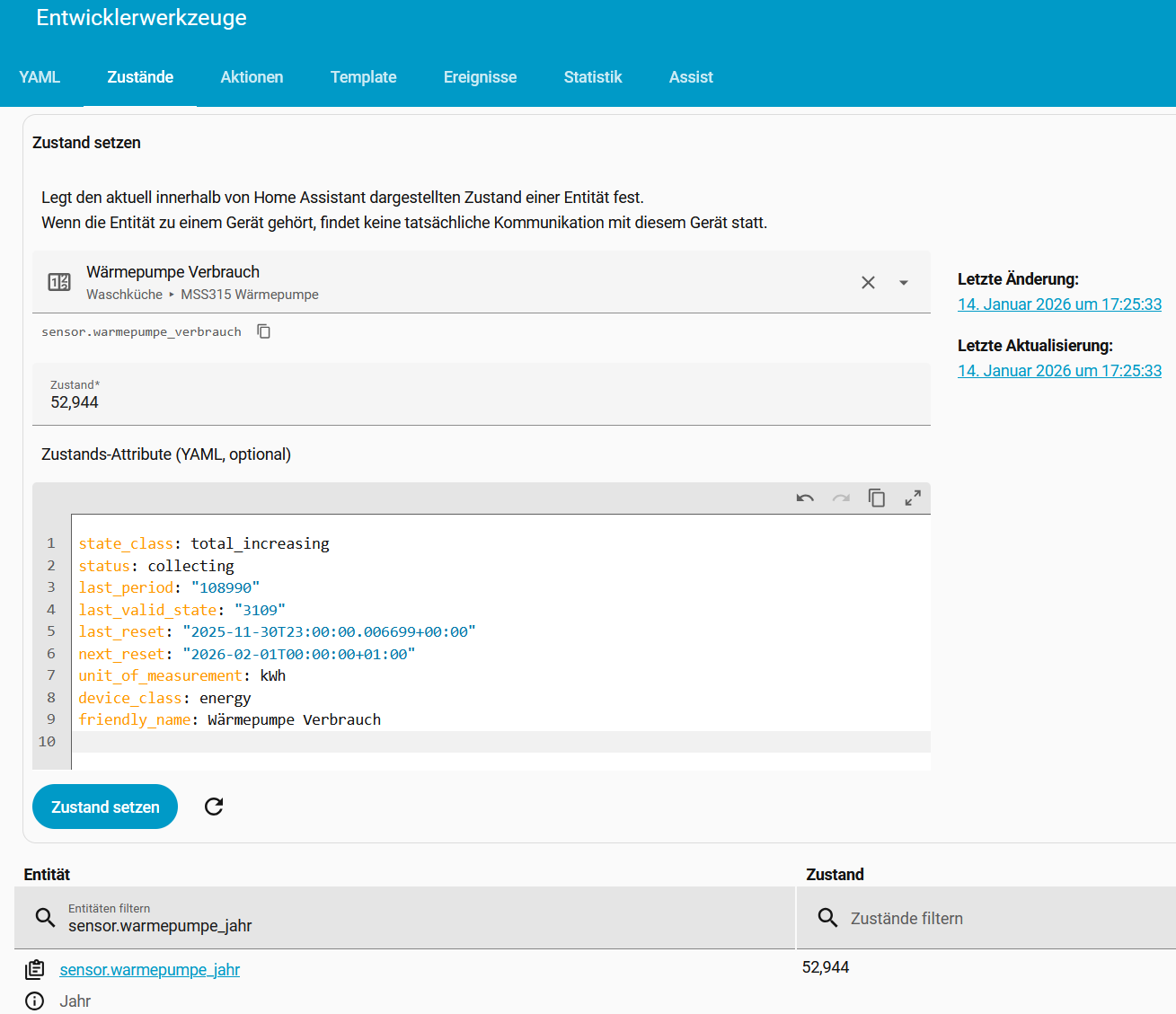Image resolution: width=1176 pixels, height=1014 pixels.
Task: Expand YAML editor to fullscreen
Action: 913,498
